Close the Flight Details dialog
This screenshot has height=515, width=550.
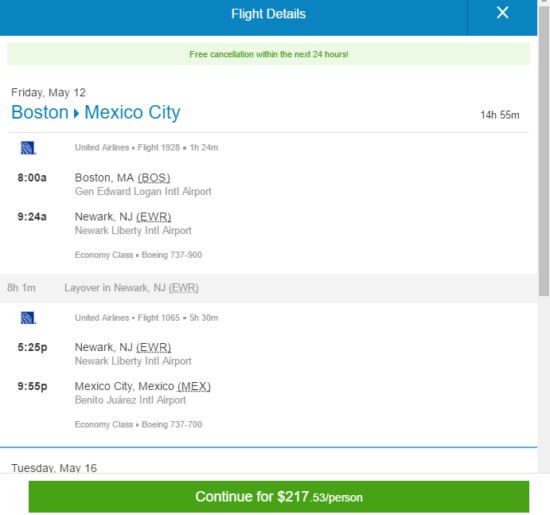point(502,13)
